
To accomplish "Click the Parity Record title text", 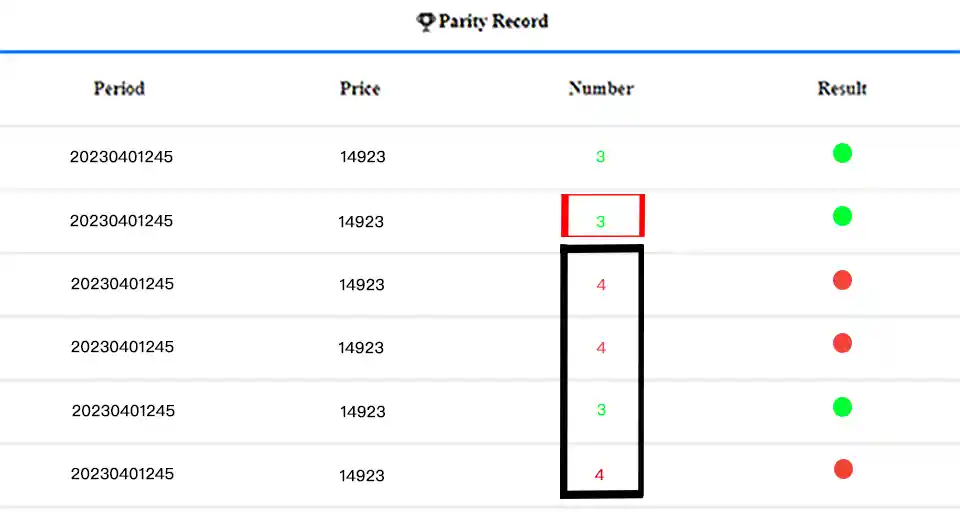I will (493, 21).
